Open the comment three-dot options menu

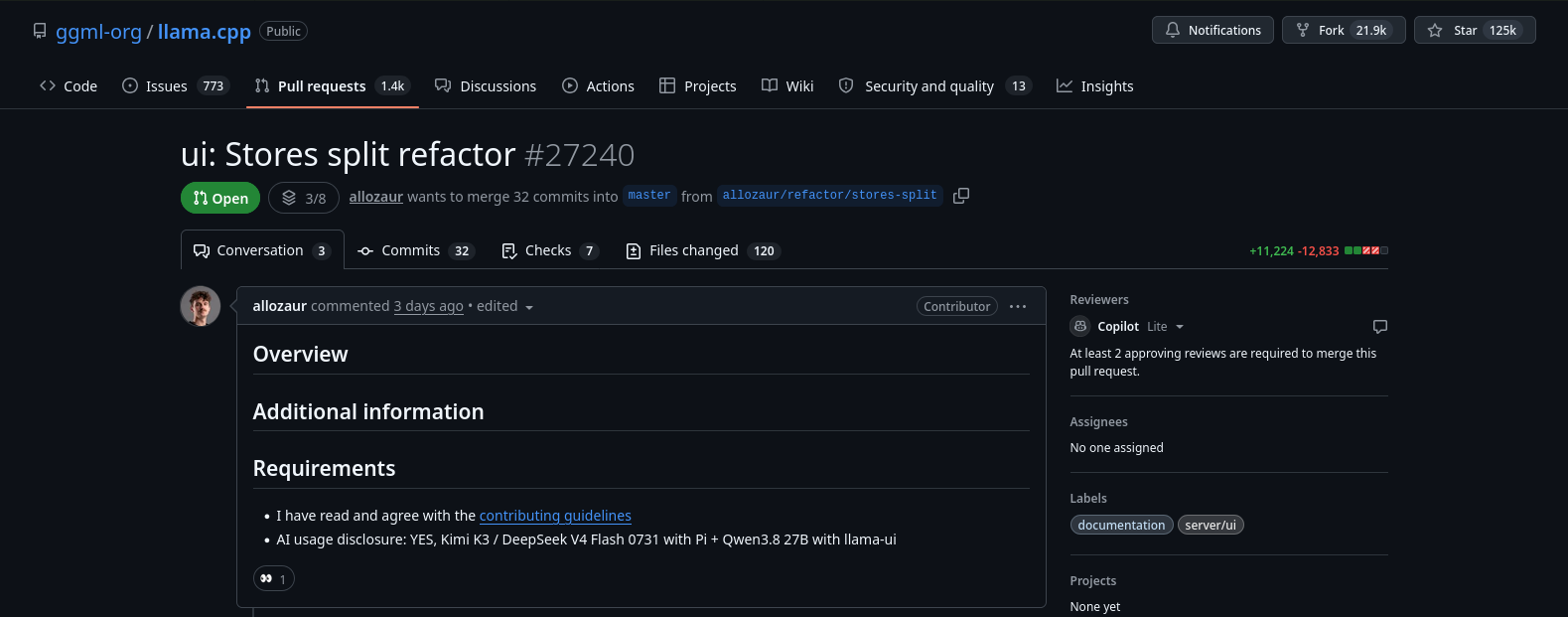(1018, 306)
